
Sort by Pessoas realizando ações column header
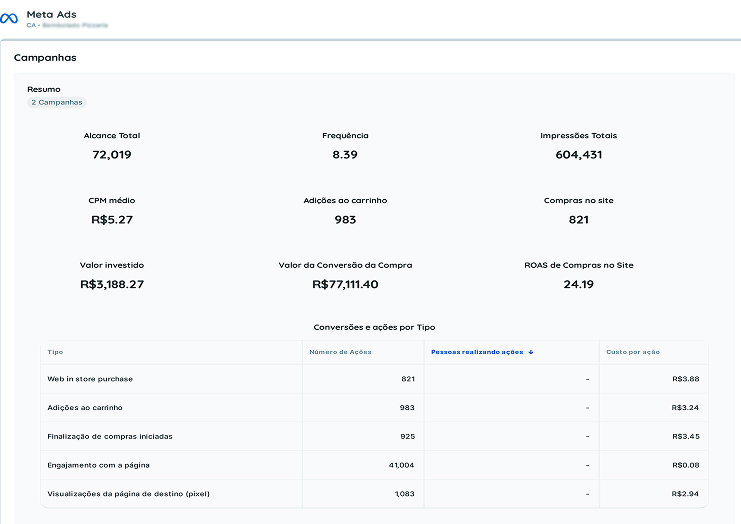[477, 352]
